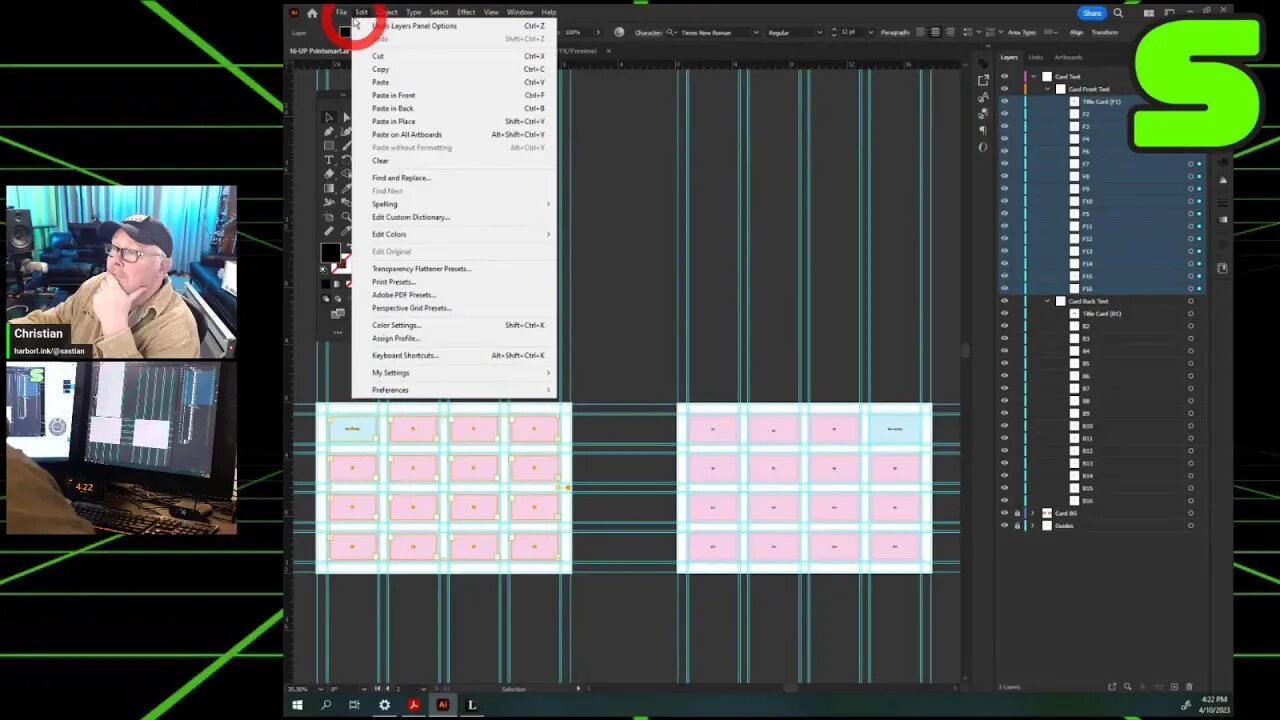Click the zoom level field in status bar

click(x=300, y=689)
